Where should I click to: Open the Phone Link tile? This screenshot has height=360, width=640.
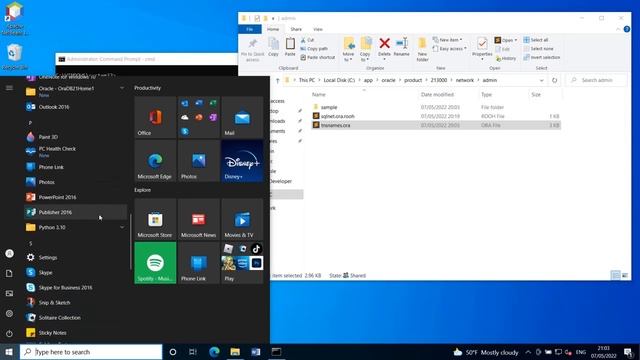(199, 263)
